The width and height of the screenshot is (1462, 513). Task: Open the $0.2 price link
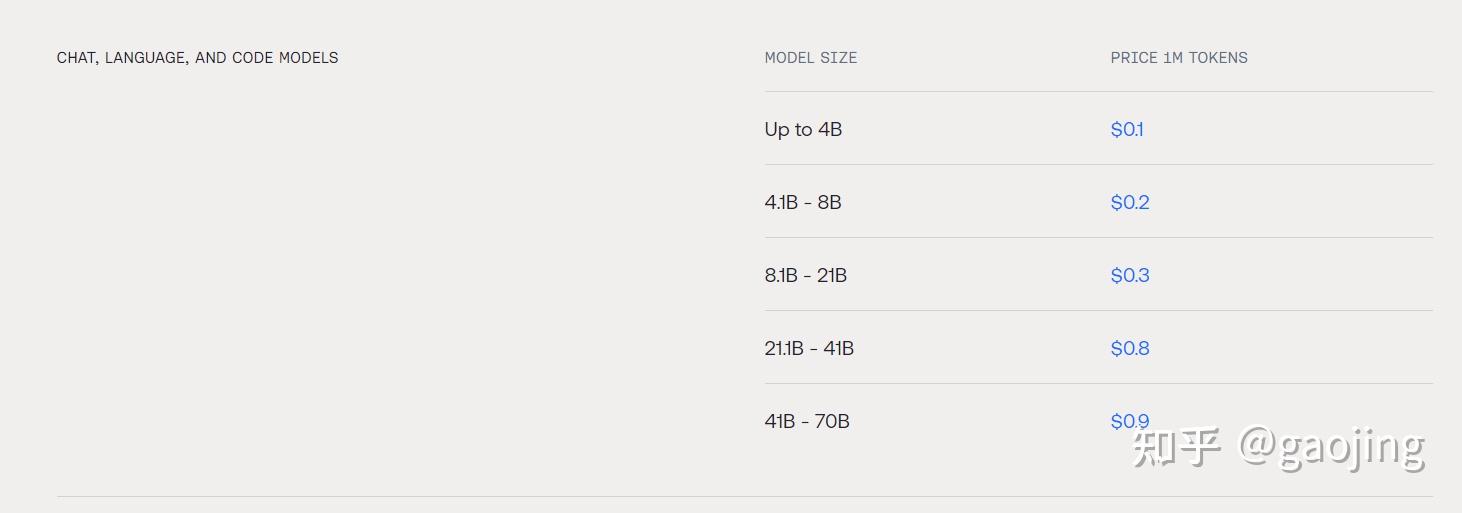[1130, 202]
